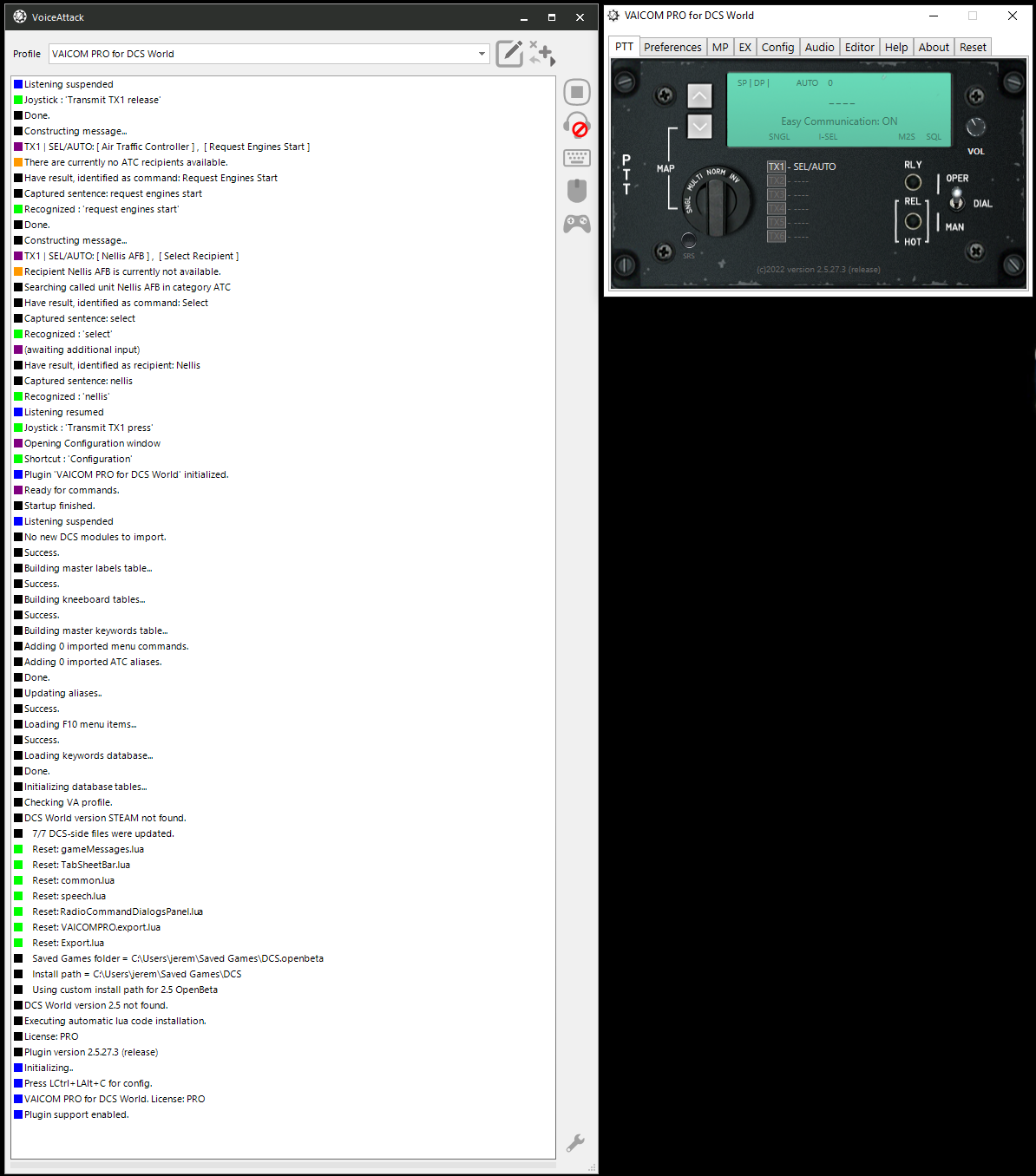Open the MP tab

720,48
